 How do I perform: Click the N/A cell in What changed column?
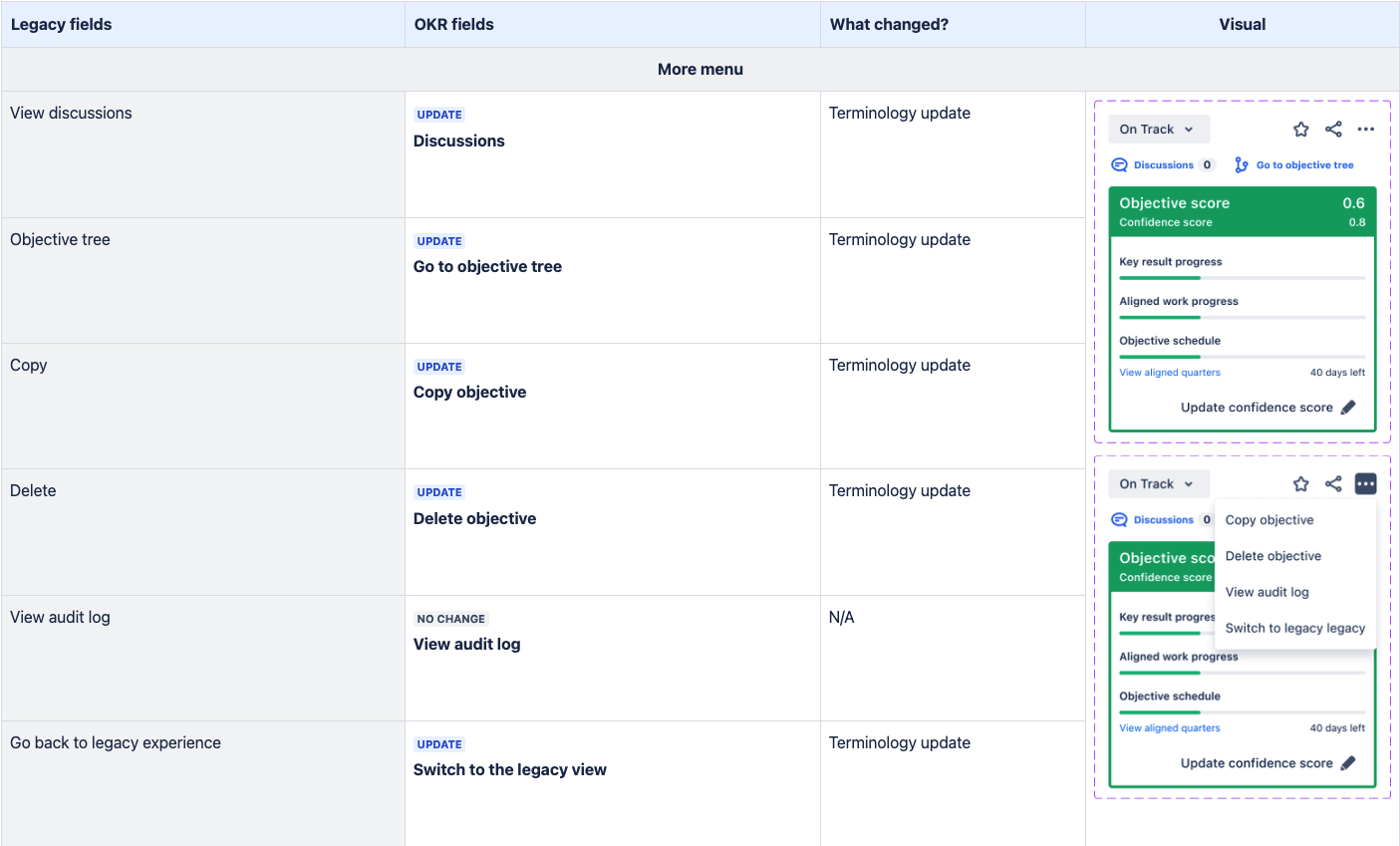(x=953, y=658)
